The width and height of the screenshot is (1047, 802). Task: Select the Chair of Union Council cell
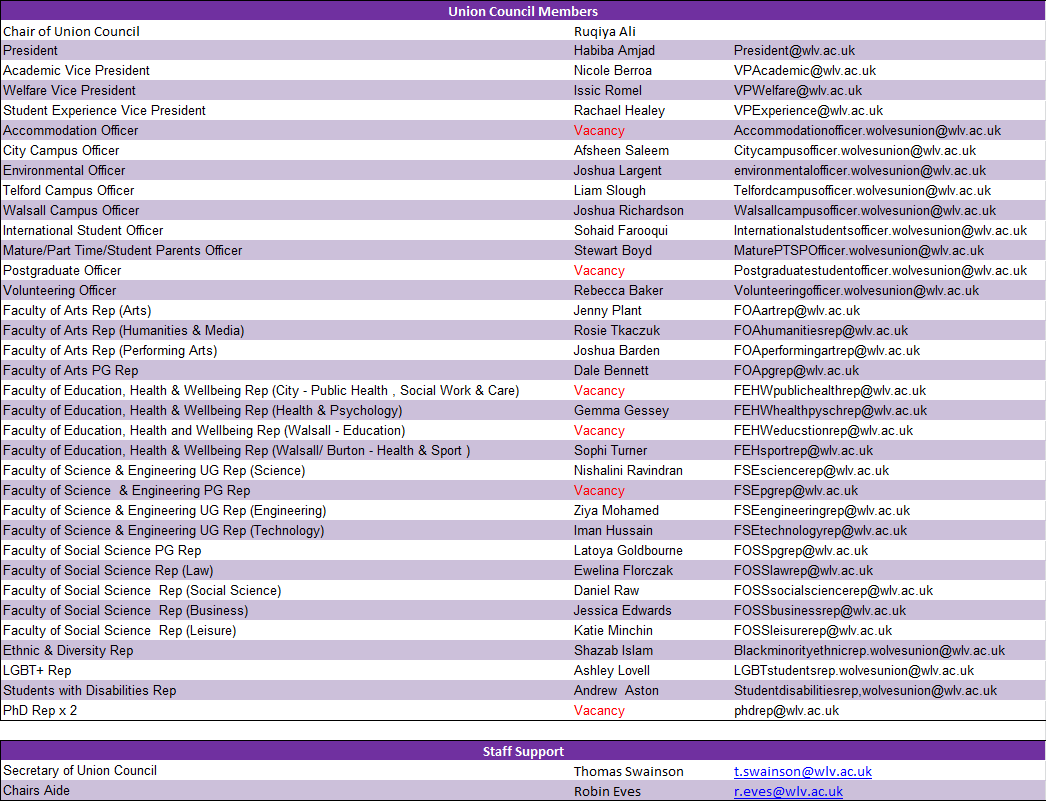(x=71, y=31)
